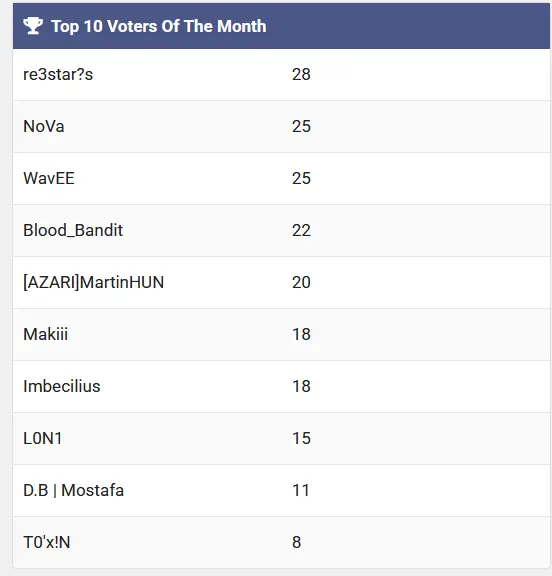Select the Top 10 Voters heading
The width and height of the screenshot is (552, 576).
[x=159, y=26]
